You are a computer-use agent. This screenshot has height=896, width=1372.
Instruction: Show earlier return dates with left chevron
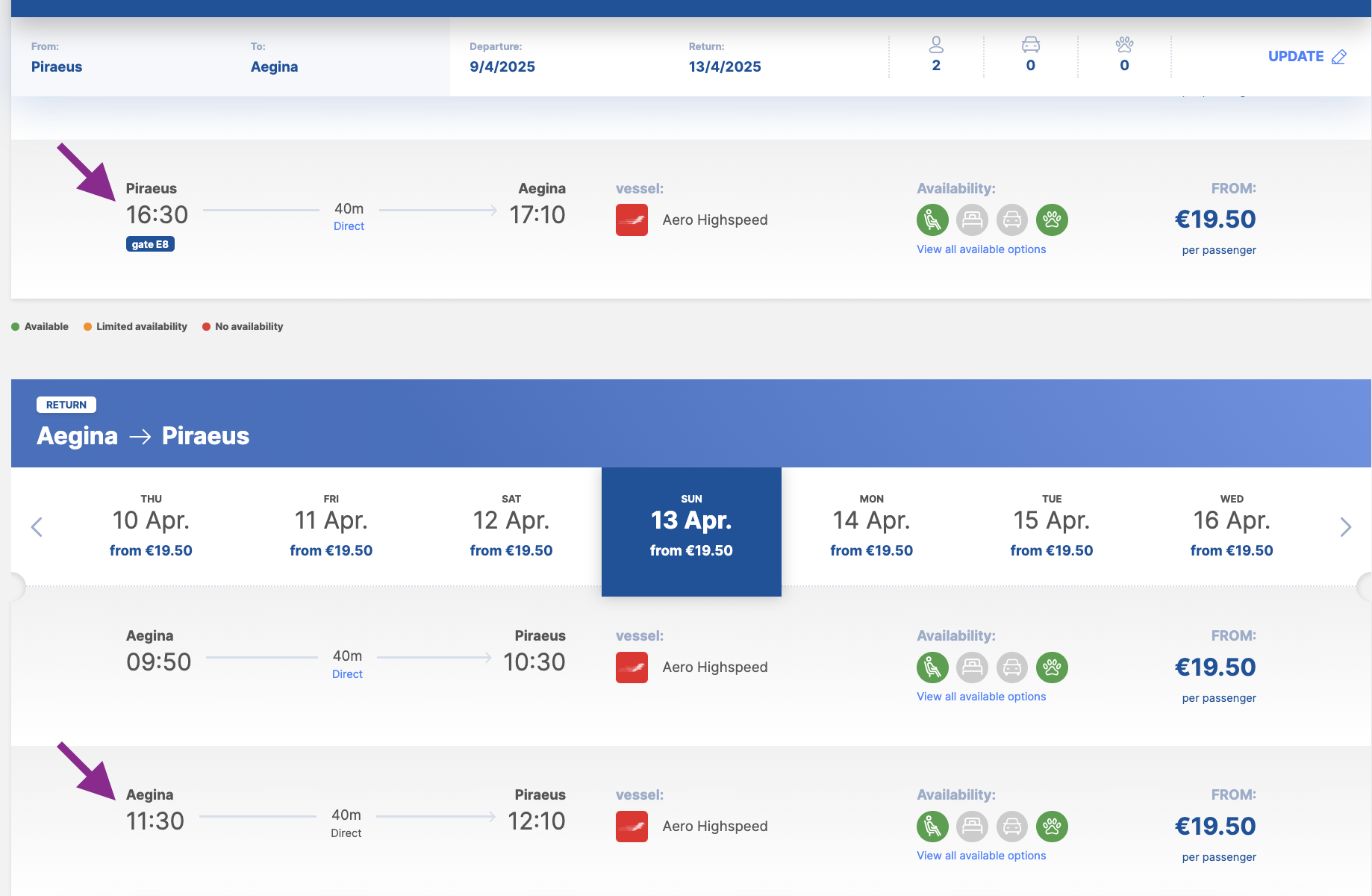tap(37, 527)
